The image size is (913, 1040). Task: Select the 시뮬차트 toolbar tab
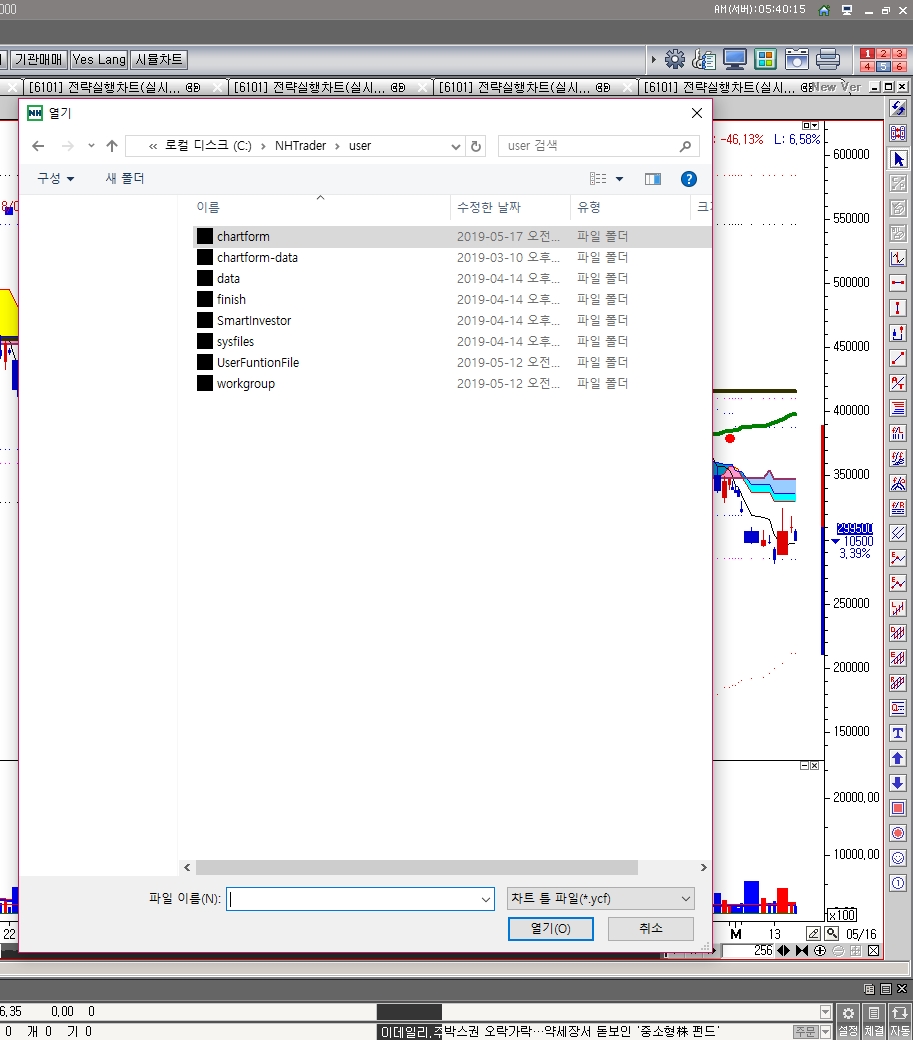159,60
